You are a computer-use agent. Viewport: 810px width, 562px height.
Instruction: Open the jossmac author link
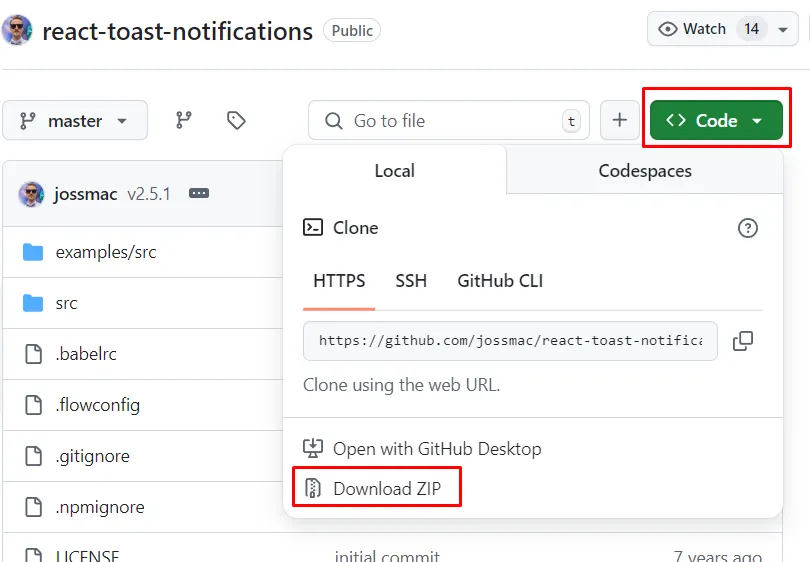(85, 194)
